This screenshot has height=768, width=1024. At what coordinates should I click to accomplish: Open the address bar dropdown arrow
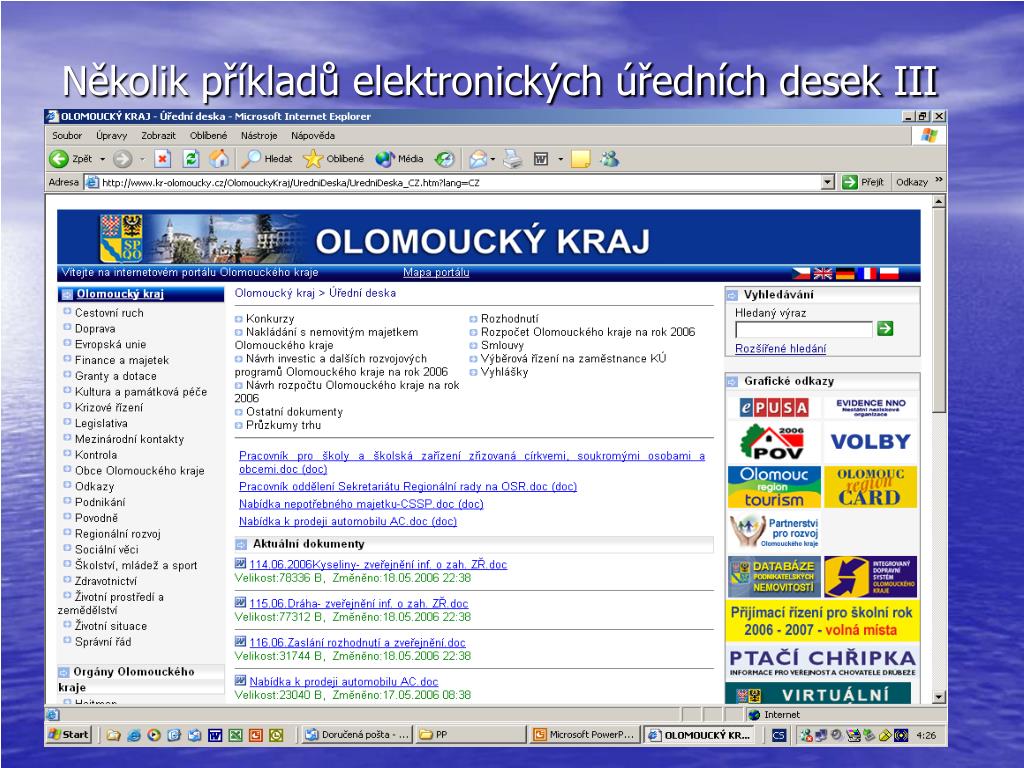tap(827, 182)
